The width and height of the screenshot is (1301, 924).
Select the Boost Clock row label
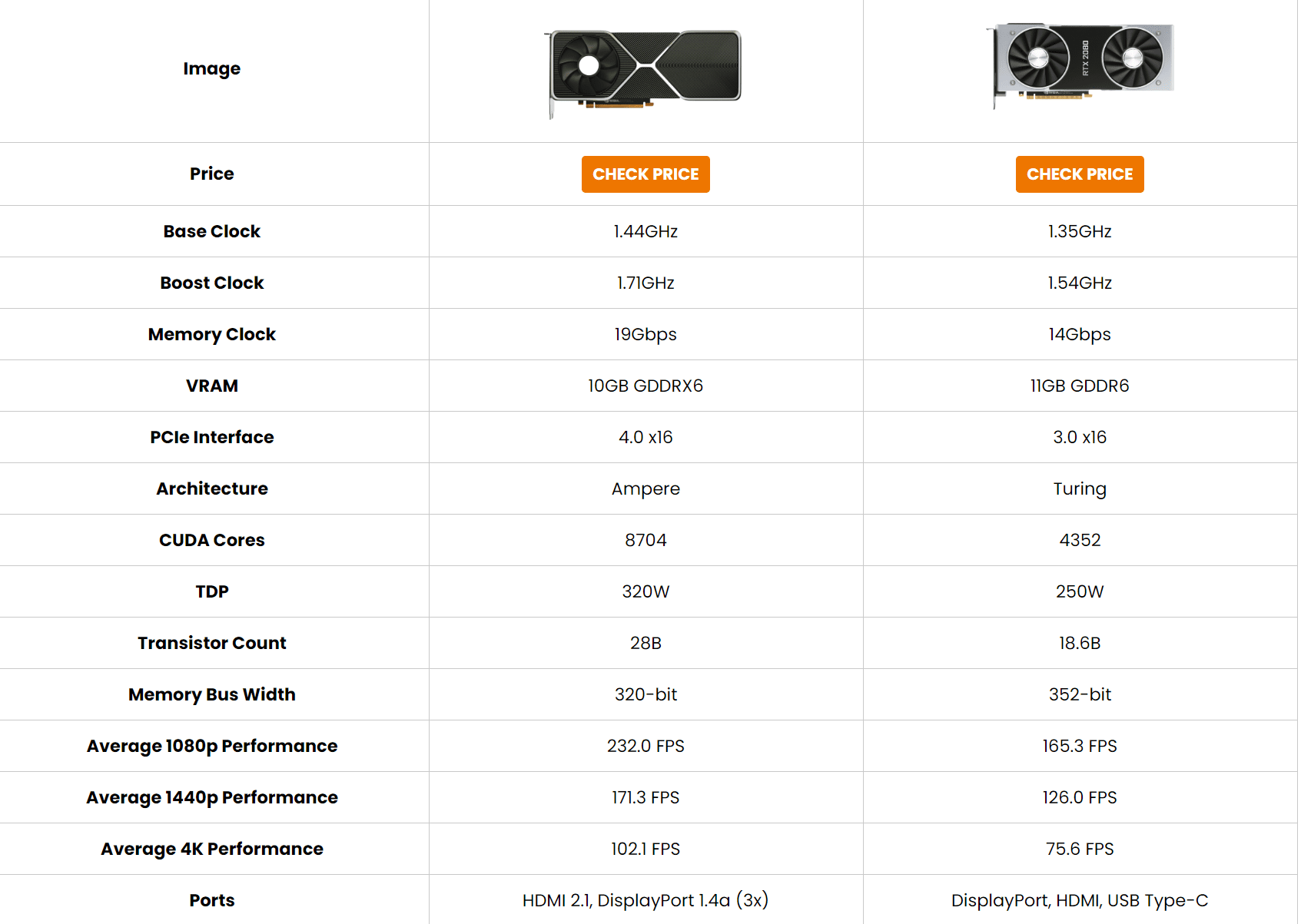point(212,283)
